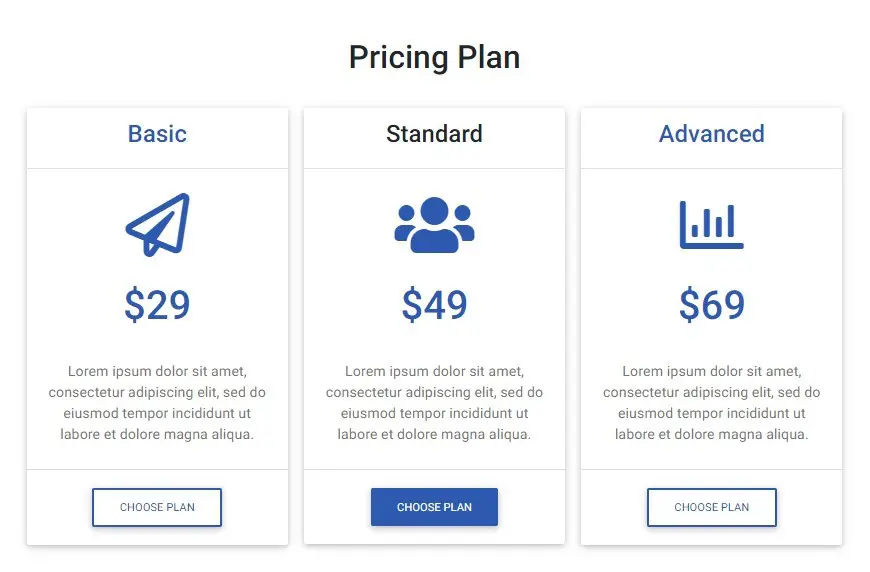
Task: Select the $69 price label
Action: pos(711,304)
